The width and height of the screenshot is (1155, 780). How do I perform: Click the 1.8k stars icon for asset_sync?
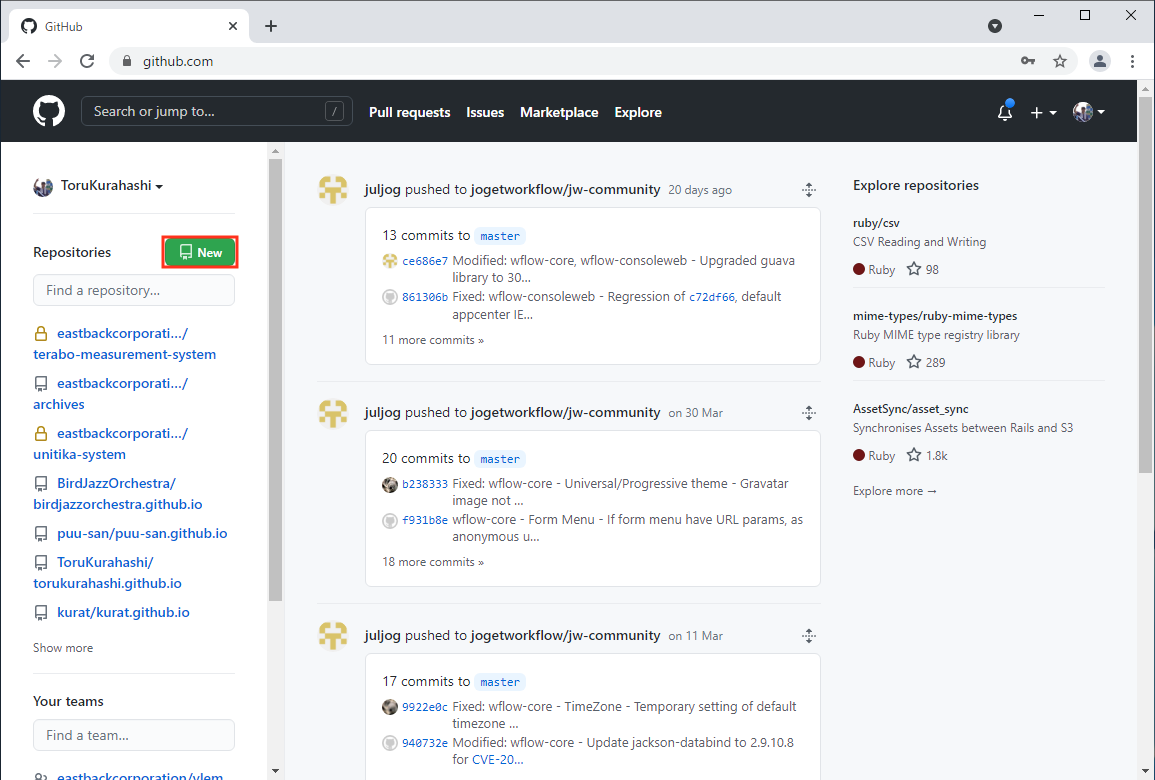point(913,454)
